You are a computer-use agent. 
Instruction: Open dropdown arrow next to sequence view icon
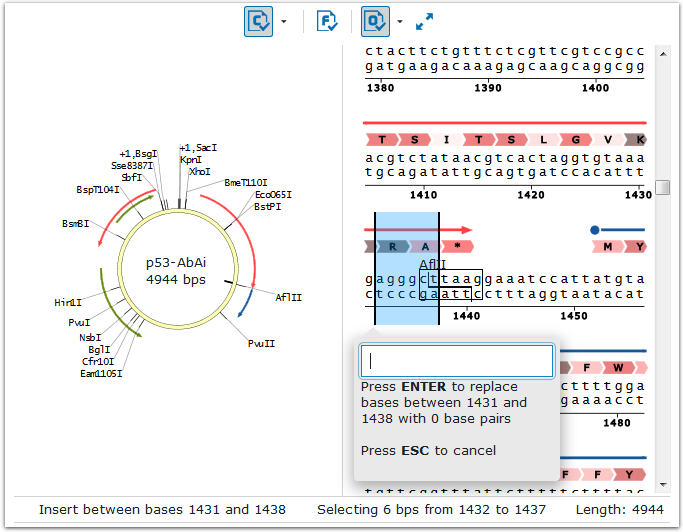pos(400,21)
